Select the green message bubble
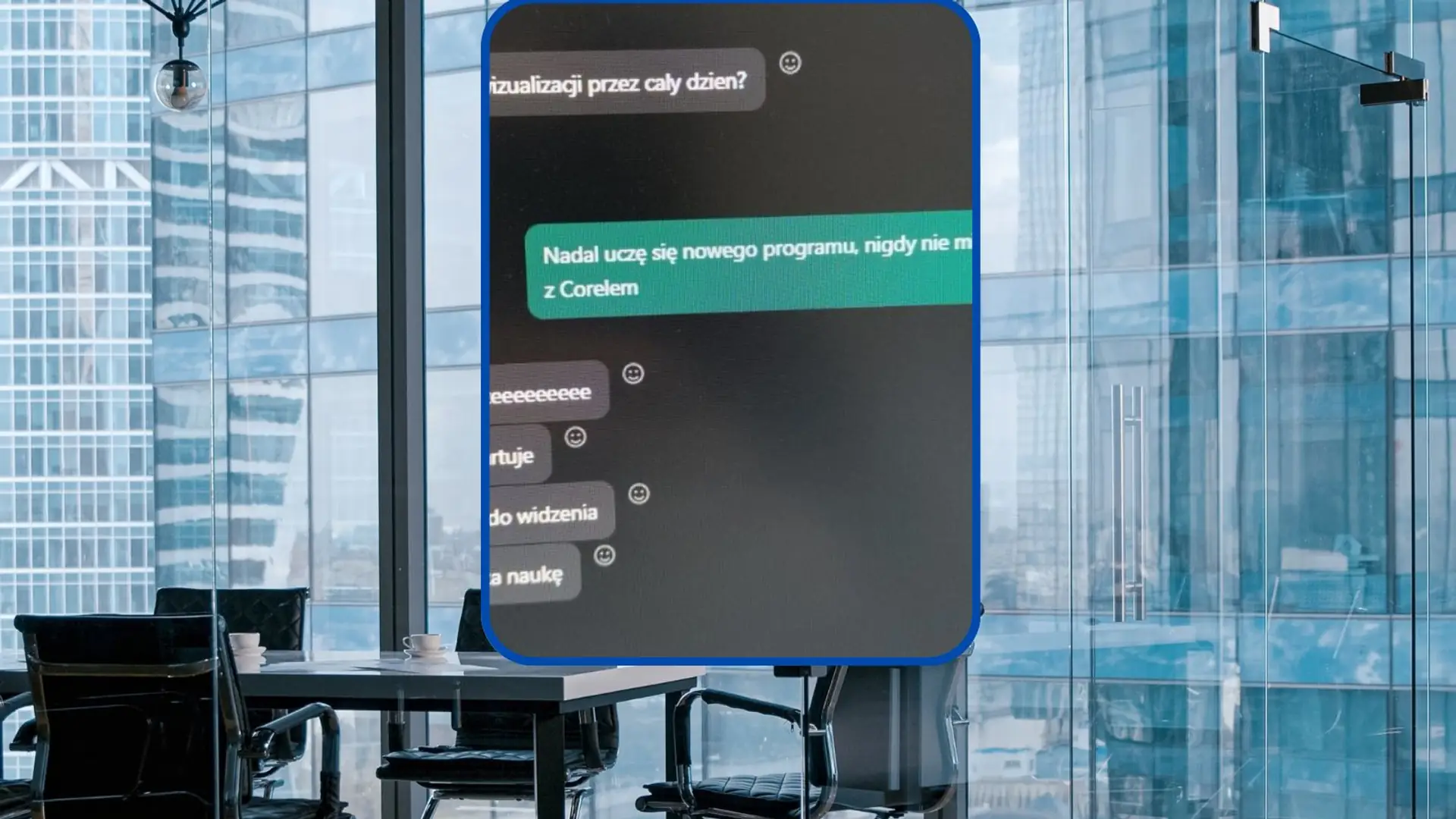 coord(749,266)
